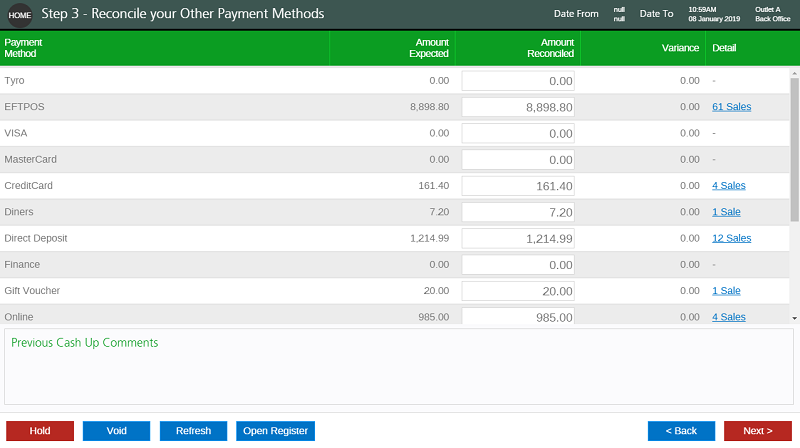Edit EFTPOS amount reconciled field
800x448 pixels.
[x=518, y=107]
